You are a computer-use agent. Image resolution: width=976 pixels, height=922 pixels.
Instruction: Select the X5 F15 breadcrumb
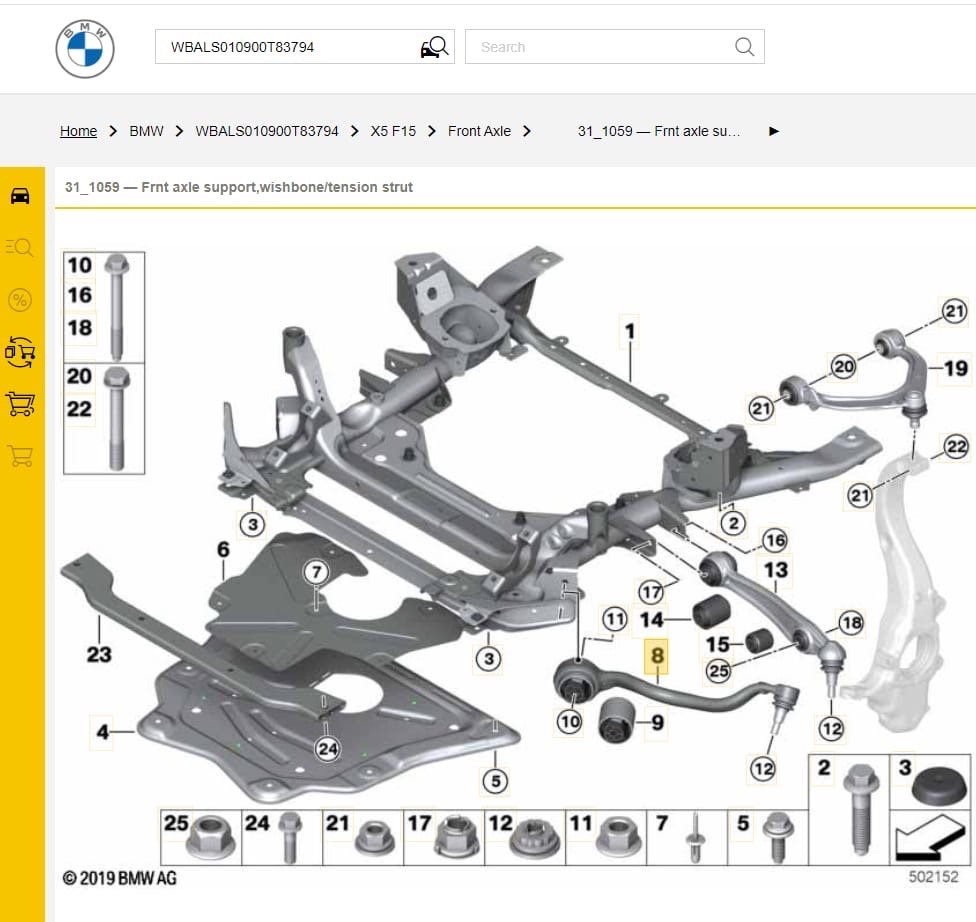point(393,131)
